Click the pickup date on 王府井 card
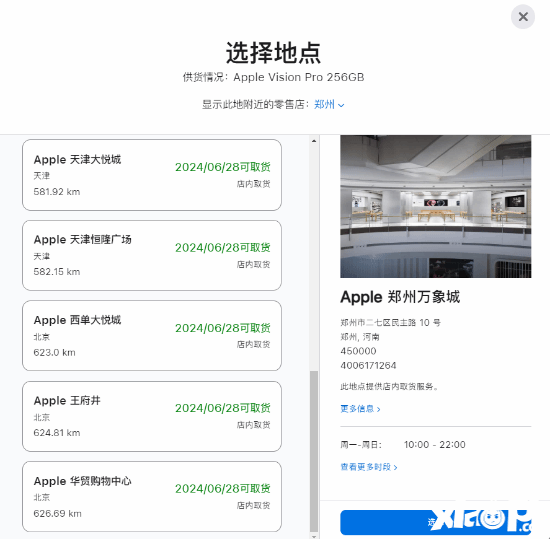 click(x=223, y=408)
